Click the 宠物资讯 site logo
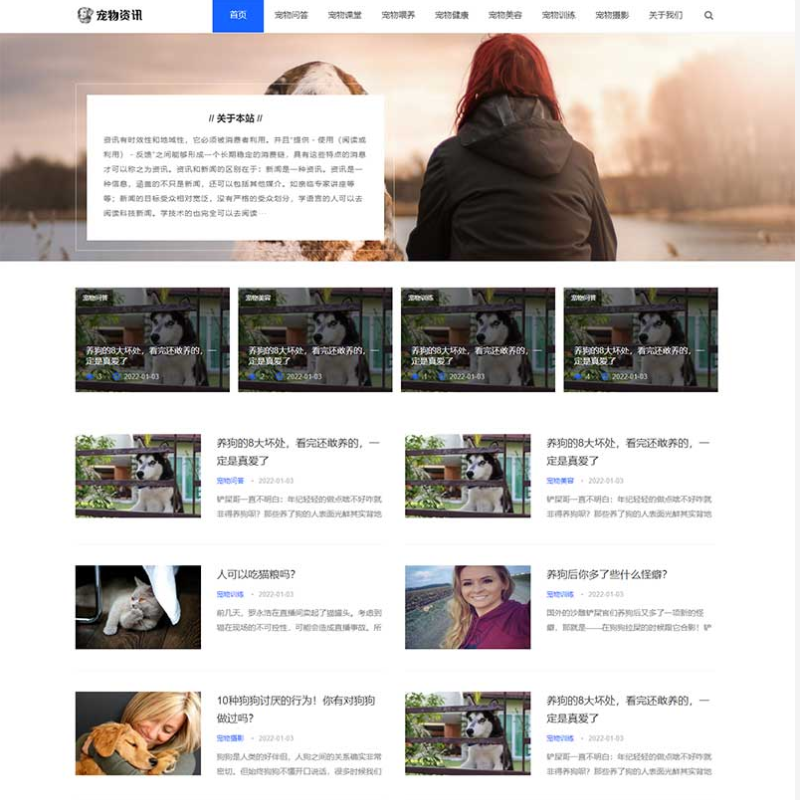Viewport: 800px width, 800px height. [x=110, y=16]
